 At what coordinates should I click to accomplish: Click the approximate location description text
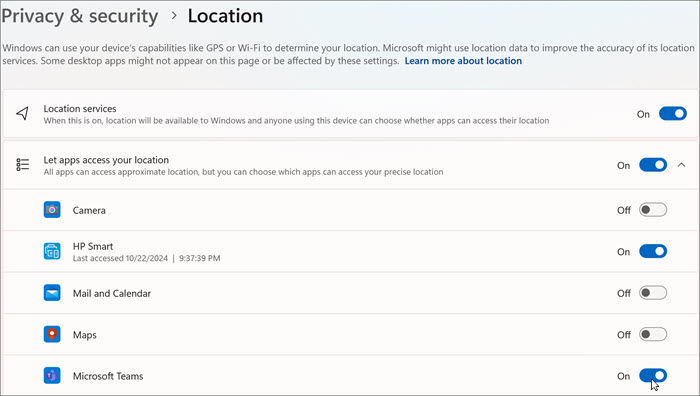tap(243, 172)
